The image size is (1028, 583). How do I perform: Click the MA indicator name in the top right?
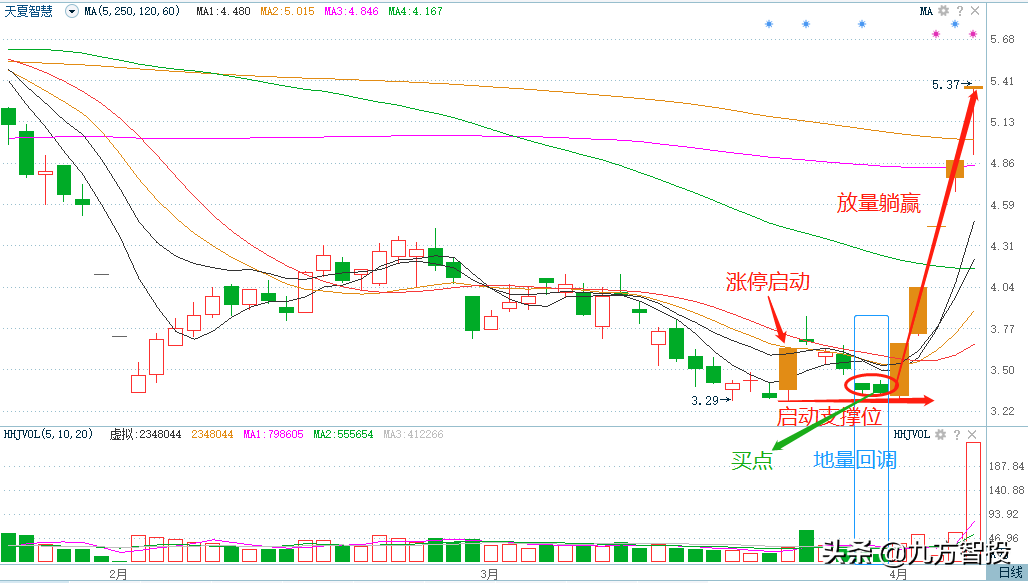(x=926, y=11)
